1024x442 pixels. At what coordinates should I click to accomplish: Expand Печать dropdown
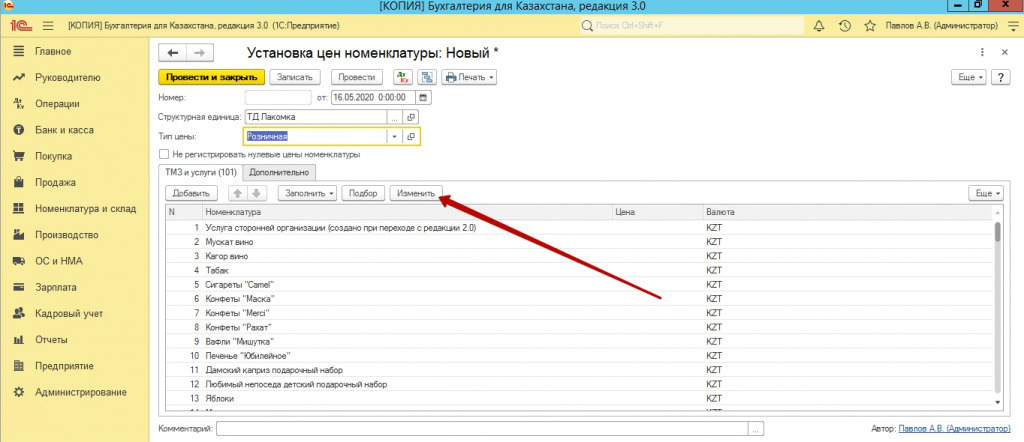coord(470,77)
